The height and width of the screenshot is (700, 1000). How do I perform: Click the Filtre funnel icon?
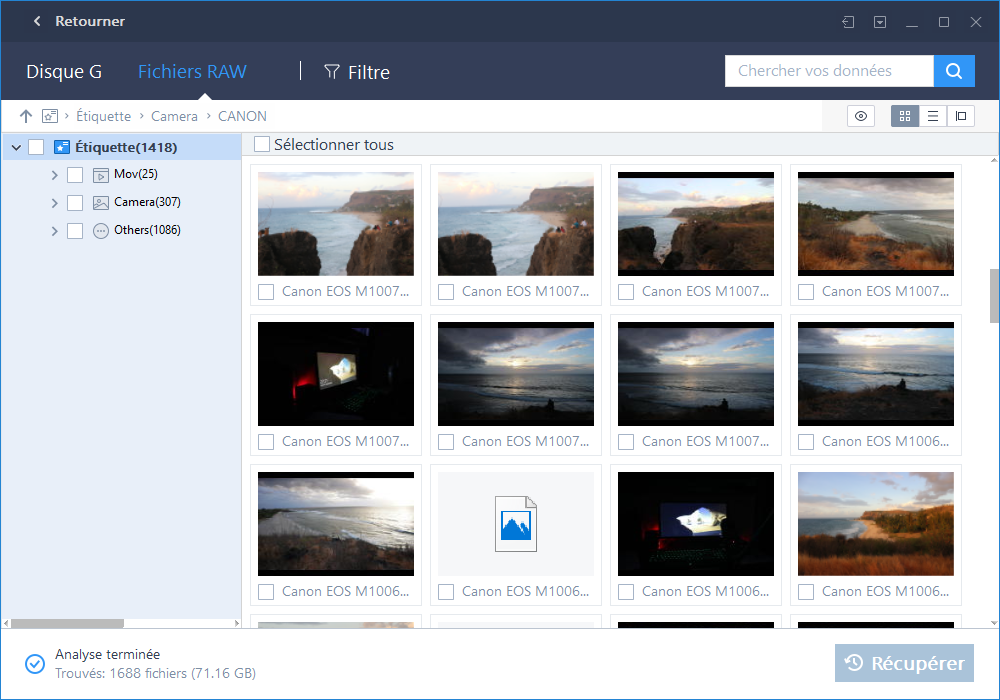[332, 71]
